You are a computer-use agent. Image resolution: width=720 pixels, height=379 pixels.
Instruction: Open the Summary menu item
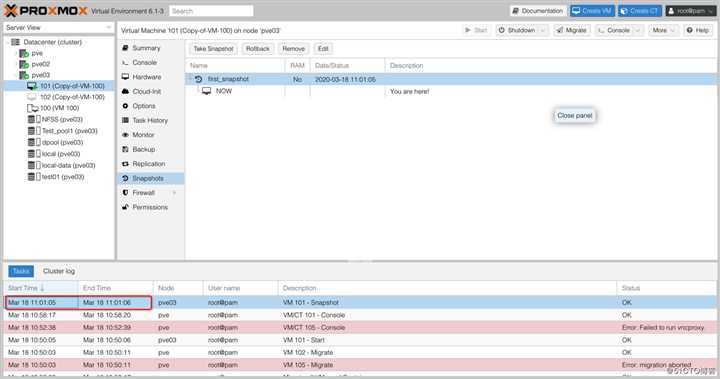tap(151, 48)
